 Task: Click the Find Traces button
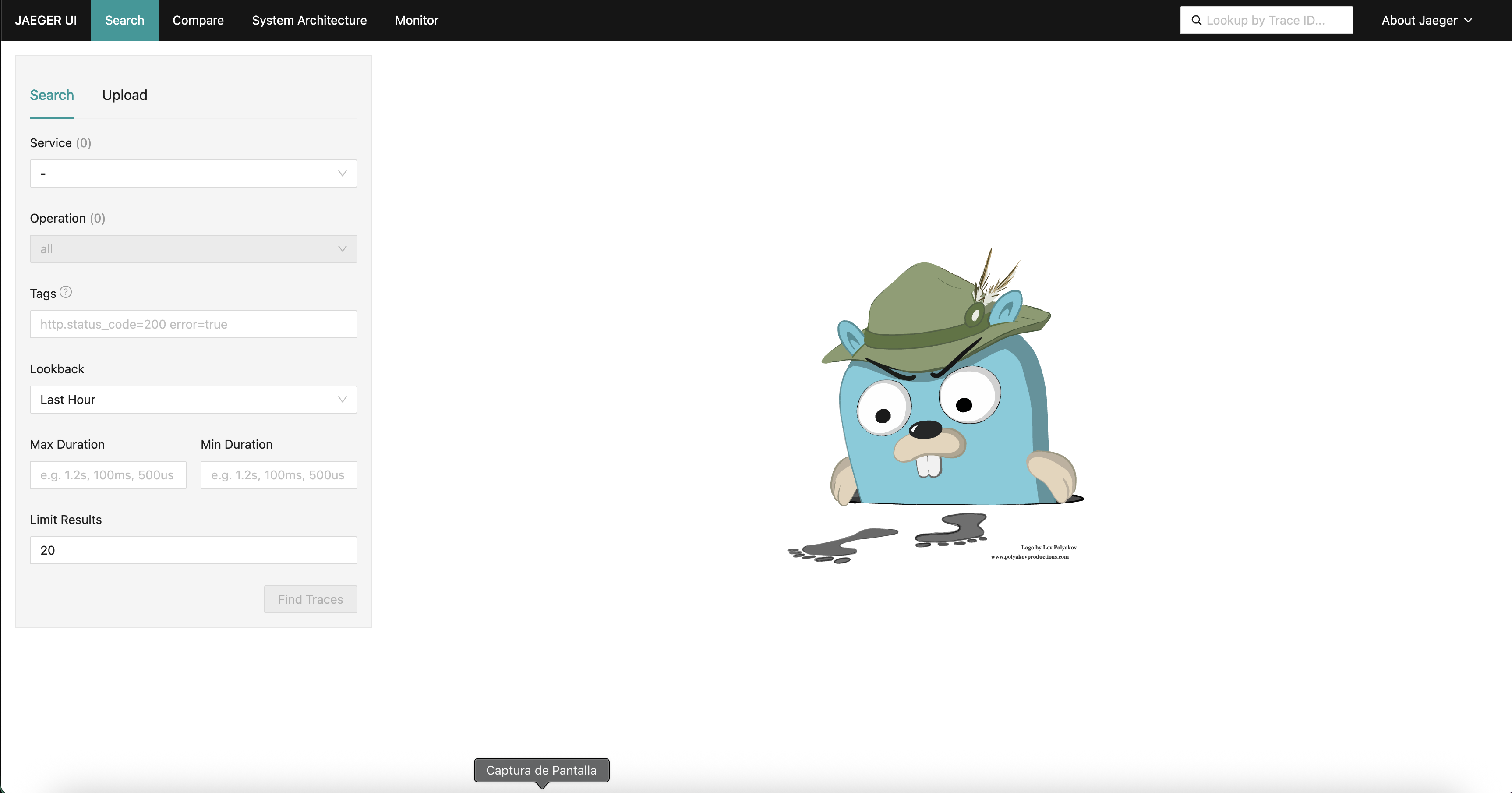(x=311, y=599)
